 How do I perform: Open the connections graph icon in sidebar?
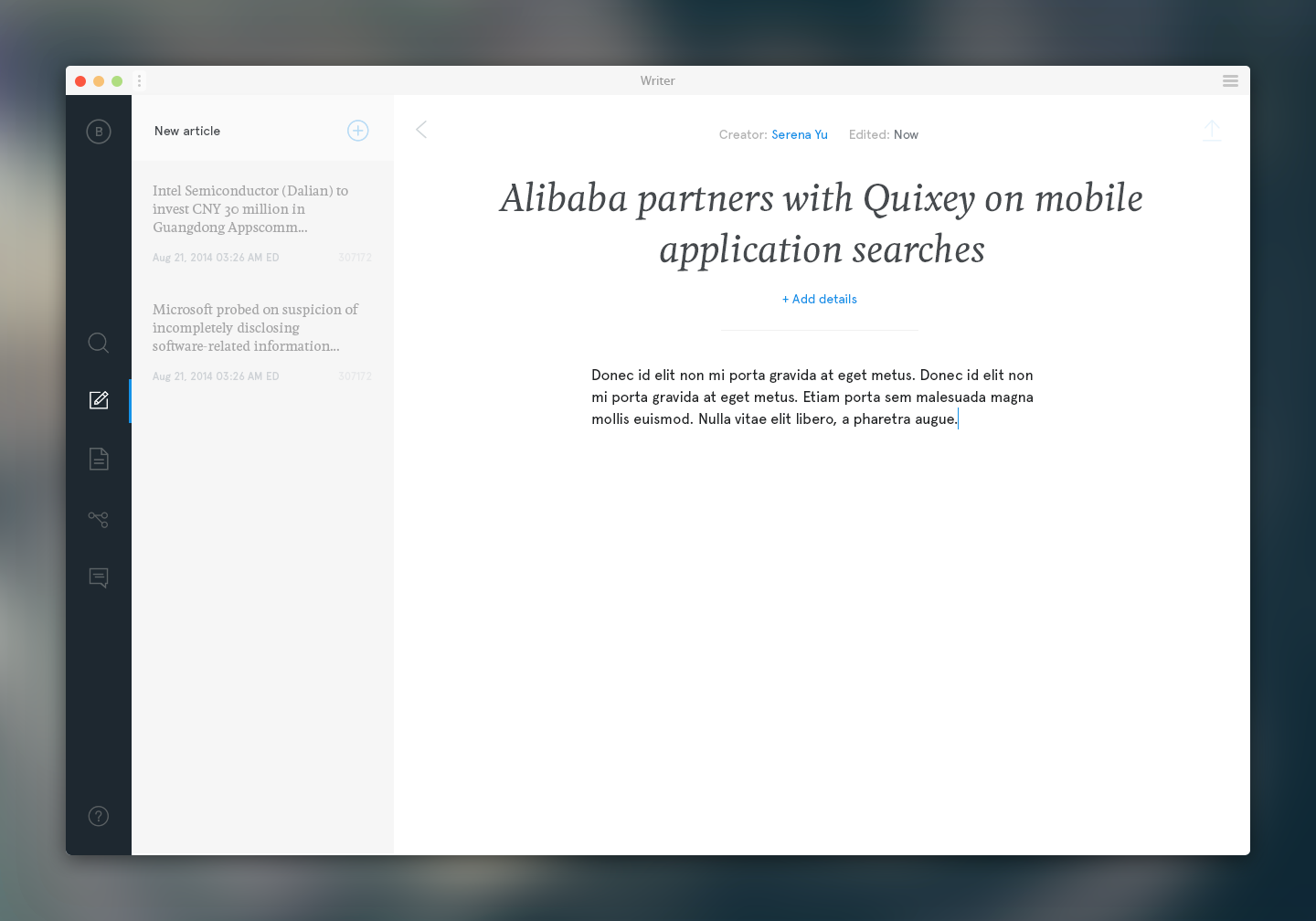click(x=99, y=519)
